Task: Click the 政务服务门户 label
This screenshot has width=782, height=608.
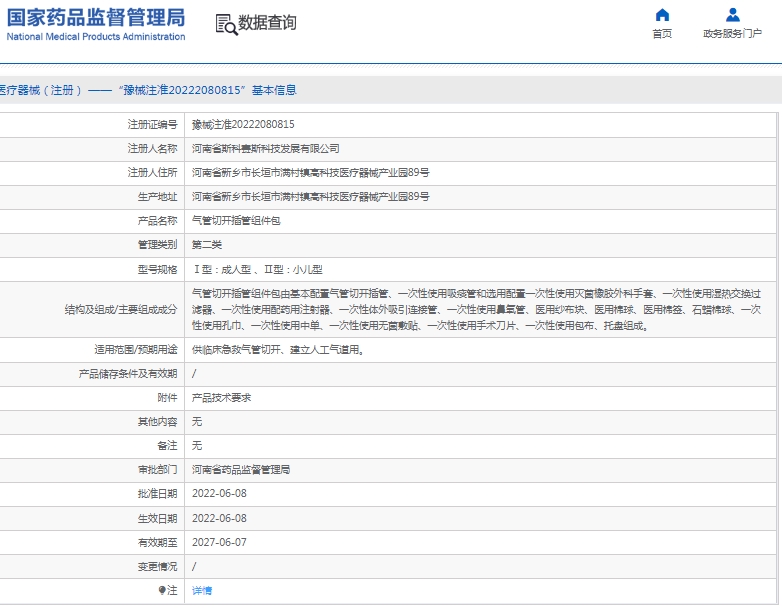Action: pos(733,33)
